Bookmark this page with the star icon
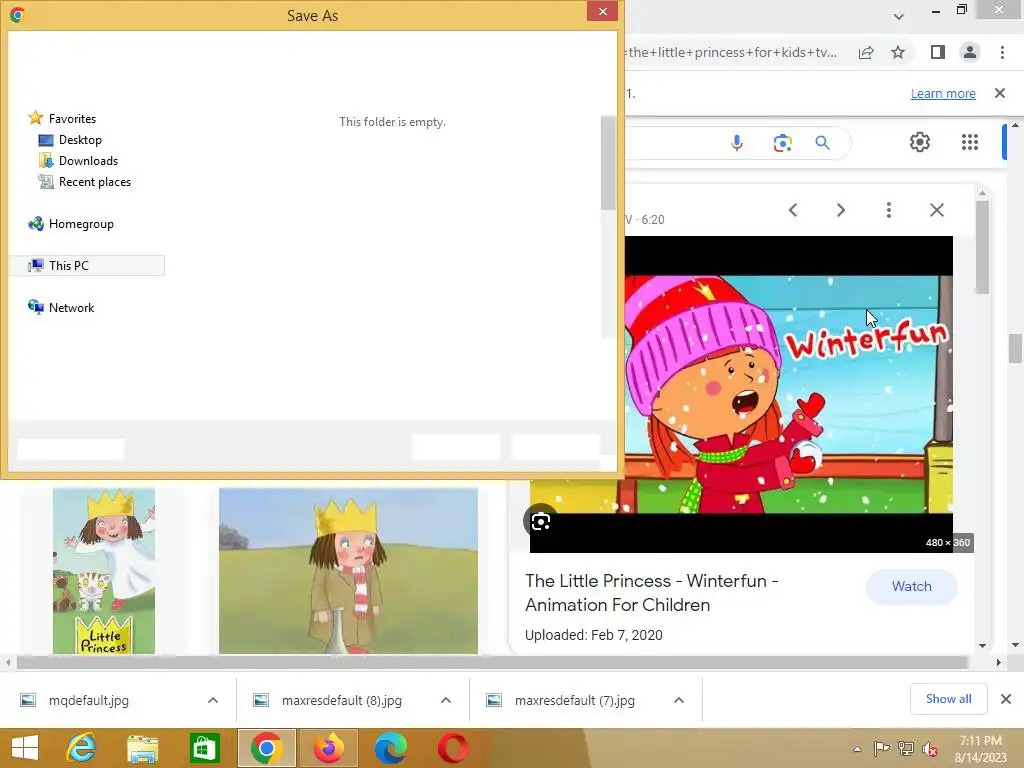 898,52
